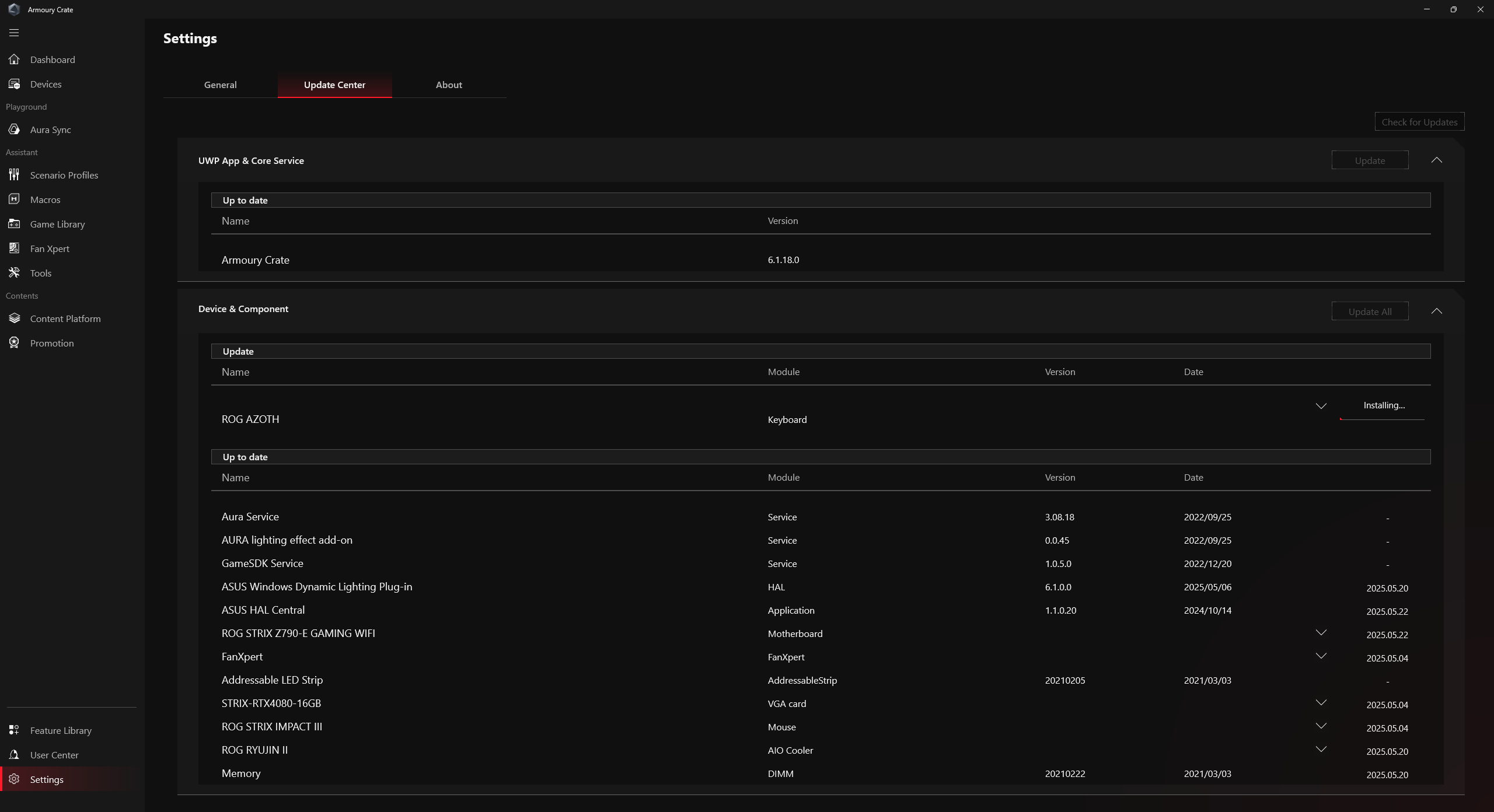Expand ROG STRIX IMPACT III row details
Image resolution: width=1494 pixels, height=812 pixels.
[1321, 726]
